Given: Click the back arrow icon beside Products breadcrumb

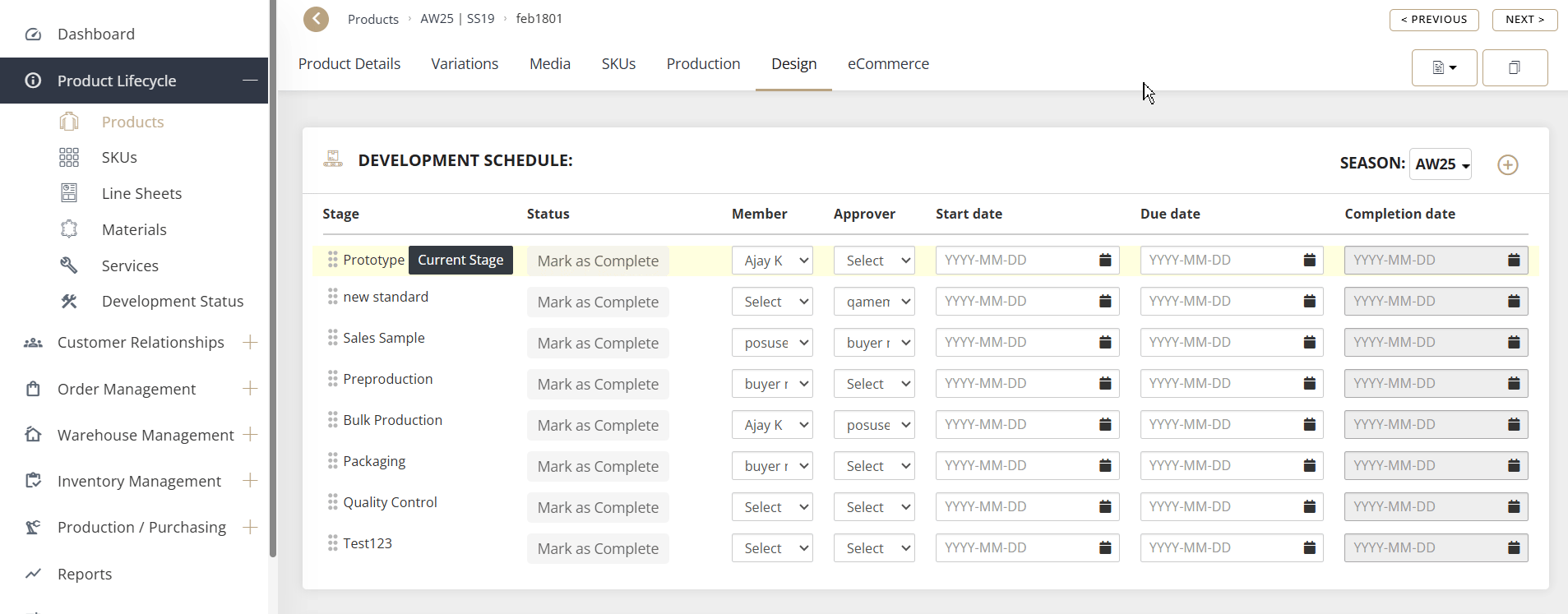Looking at the screenshot, I should click(x=316, y=19).
